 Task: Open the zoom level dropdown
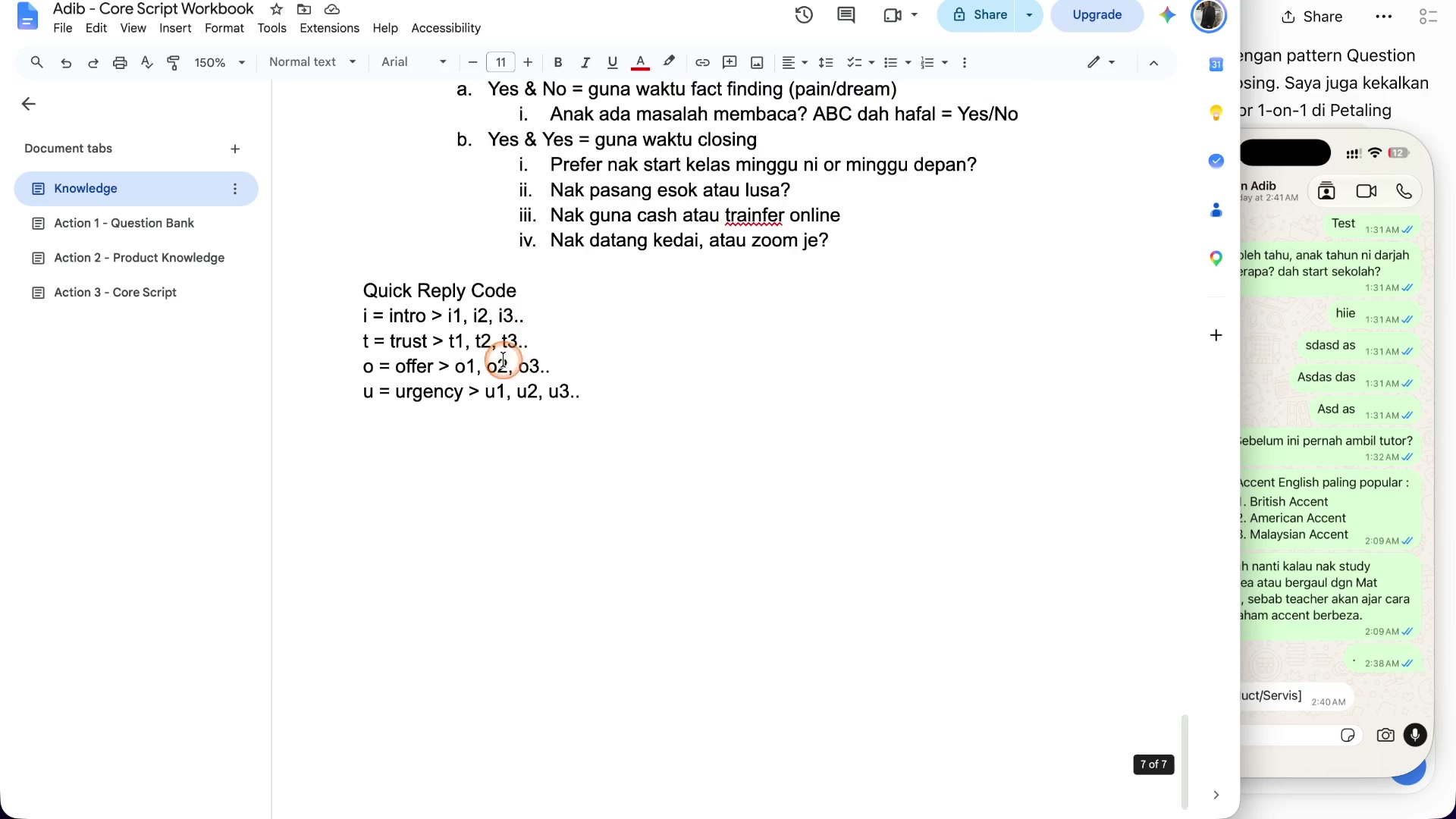(x=220, y=63)
